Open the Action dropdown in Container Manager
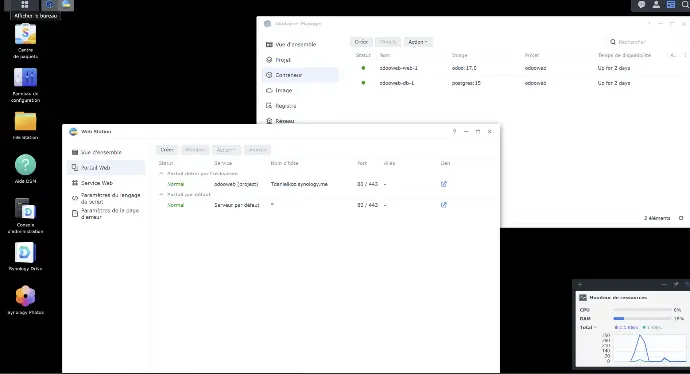The image size is (690, 374). point(418,42)
